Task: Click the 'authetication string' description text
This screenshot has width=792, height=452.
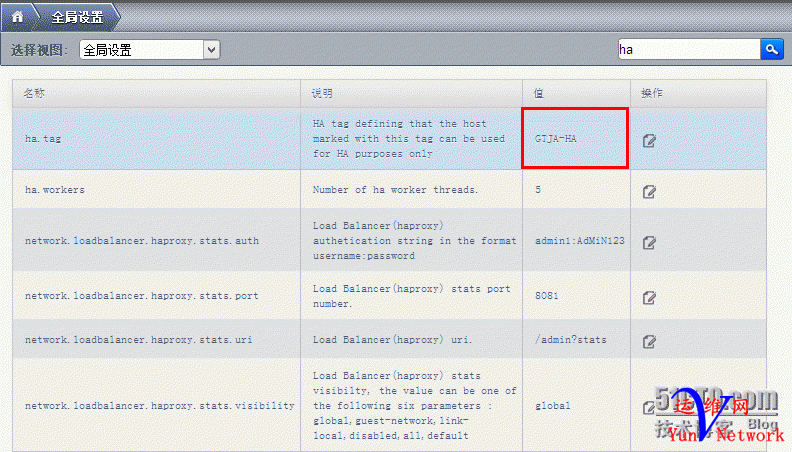Action: click(414, 241)
